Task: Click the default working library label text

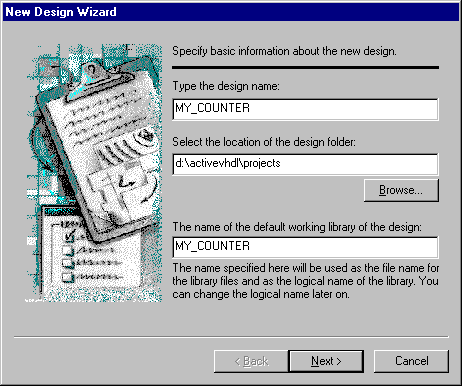Action: point(297,227)
